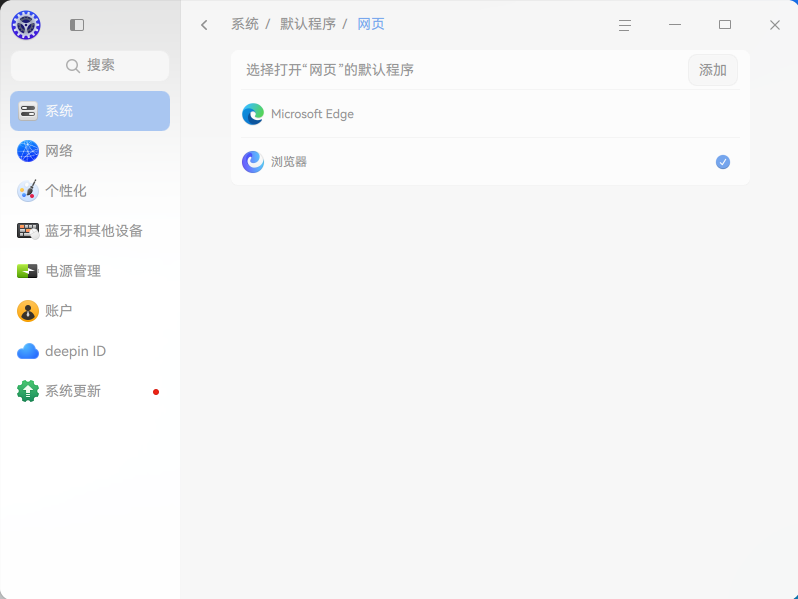Navigate to 系统 in breadcrumb
The image size is (798, 599).
[245, 24]
